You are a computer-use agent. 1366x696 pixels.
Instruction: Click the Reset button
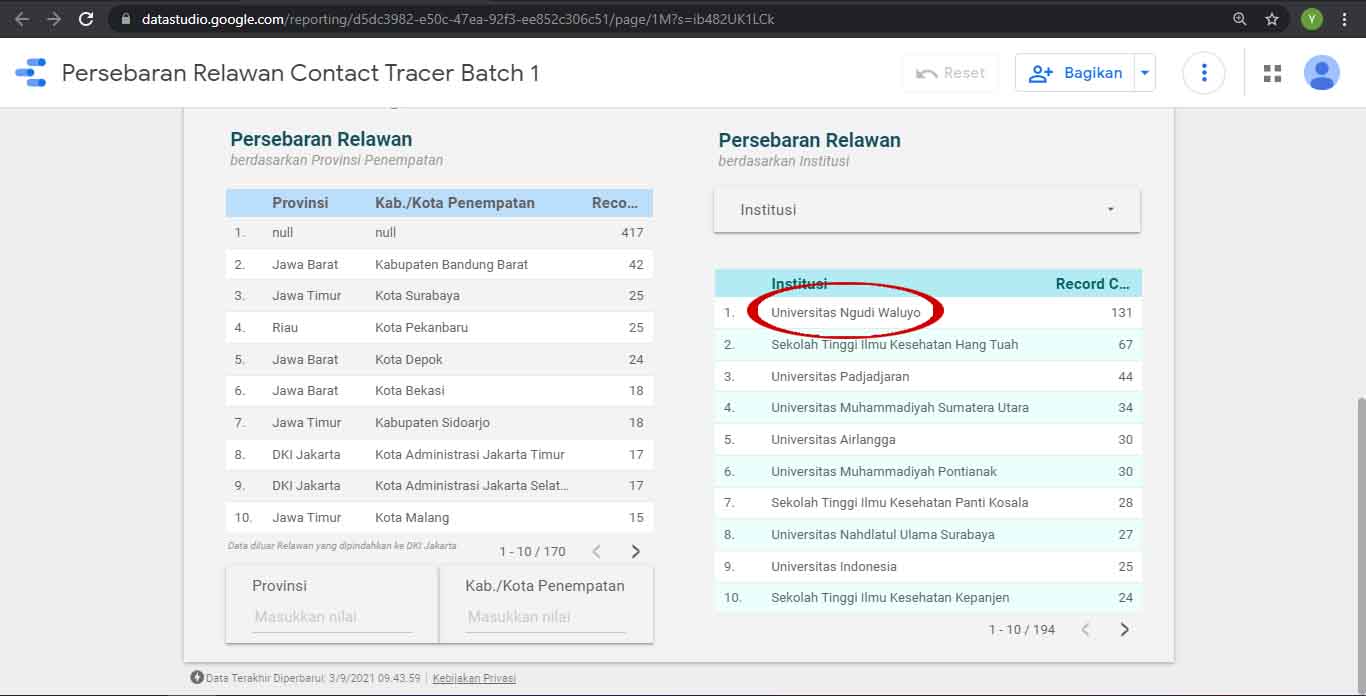(x=950, y=73)
